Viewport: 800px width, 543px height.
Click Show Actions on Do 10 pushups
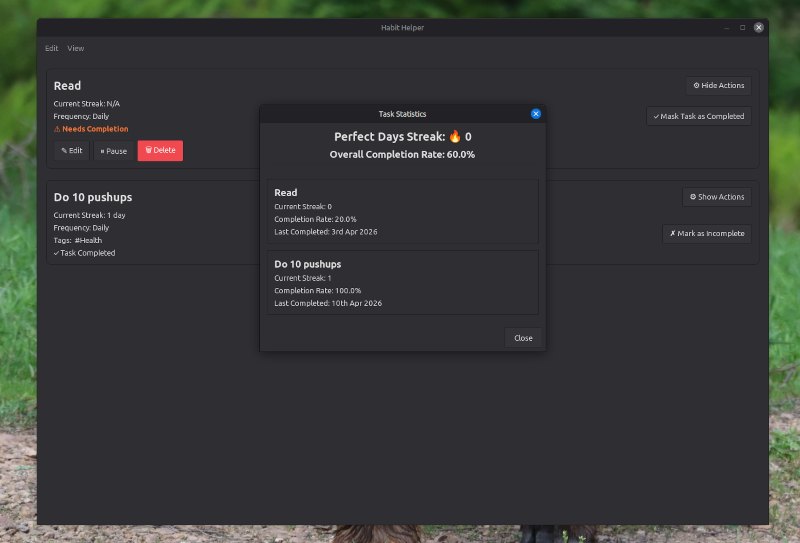click(x=717, y=197)
